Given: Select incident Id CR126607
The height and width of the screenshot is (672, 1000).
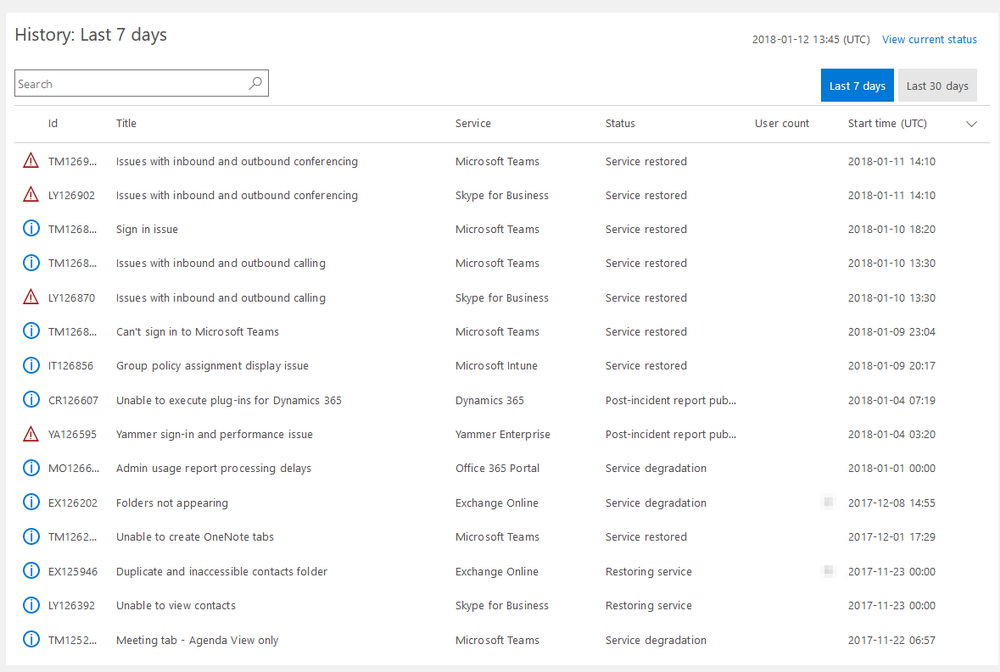Looking at the screenshot, I should coord(73,400).
